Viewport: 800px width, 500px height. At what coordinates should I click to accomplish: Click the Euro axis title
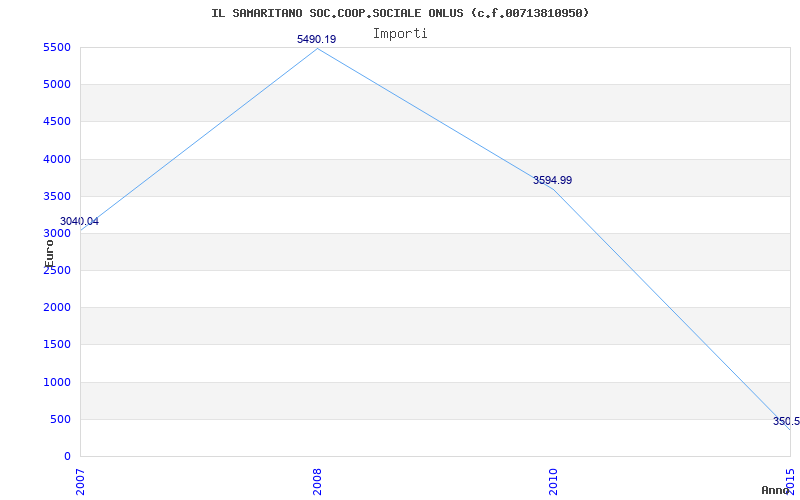[x=49, y=254]
